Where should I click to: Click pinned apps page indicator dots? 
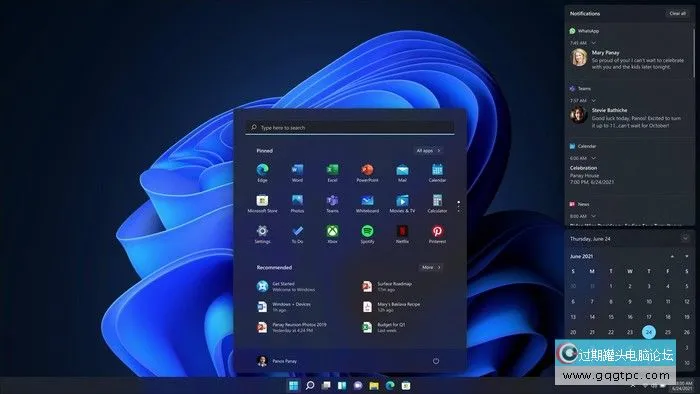tap(458, 206)
